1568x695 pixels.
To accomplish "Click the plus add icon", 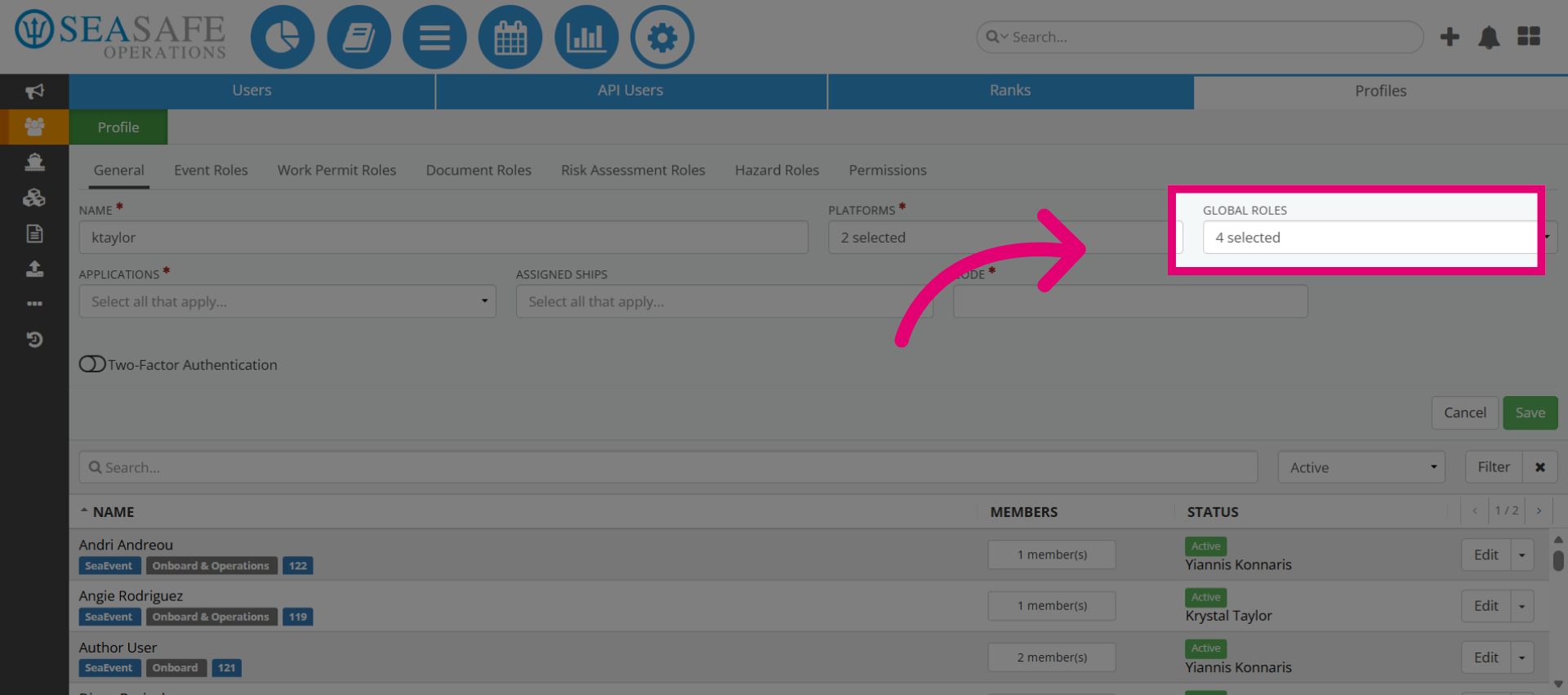I will (1450, 37).
